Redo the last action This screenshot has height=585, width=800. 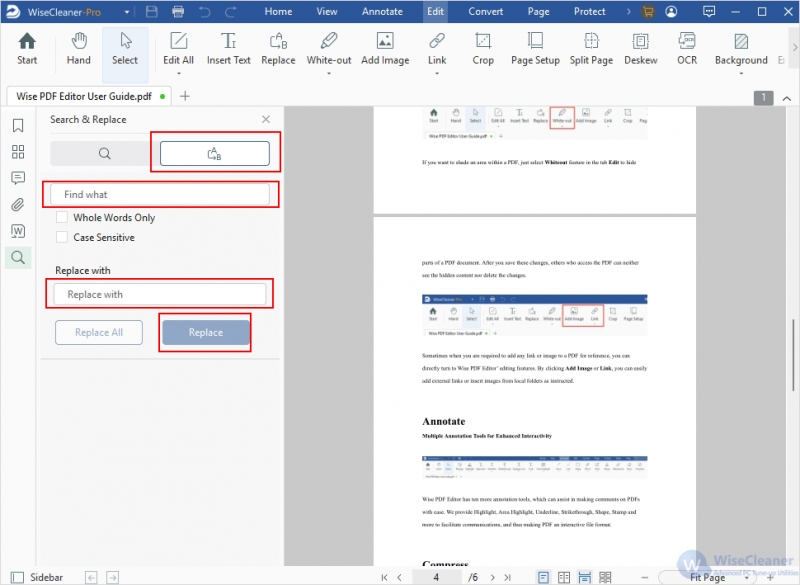tap(231, 12)
